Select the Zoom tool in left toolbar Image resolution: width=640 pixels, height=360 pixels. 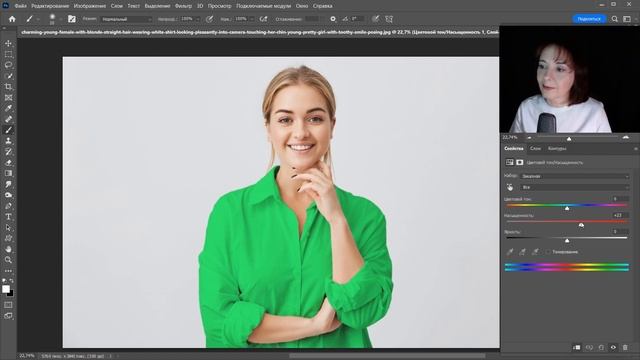pyautogui.click(x=8, y=260)
